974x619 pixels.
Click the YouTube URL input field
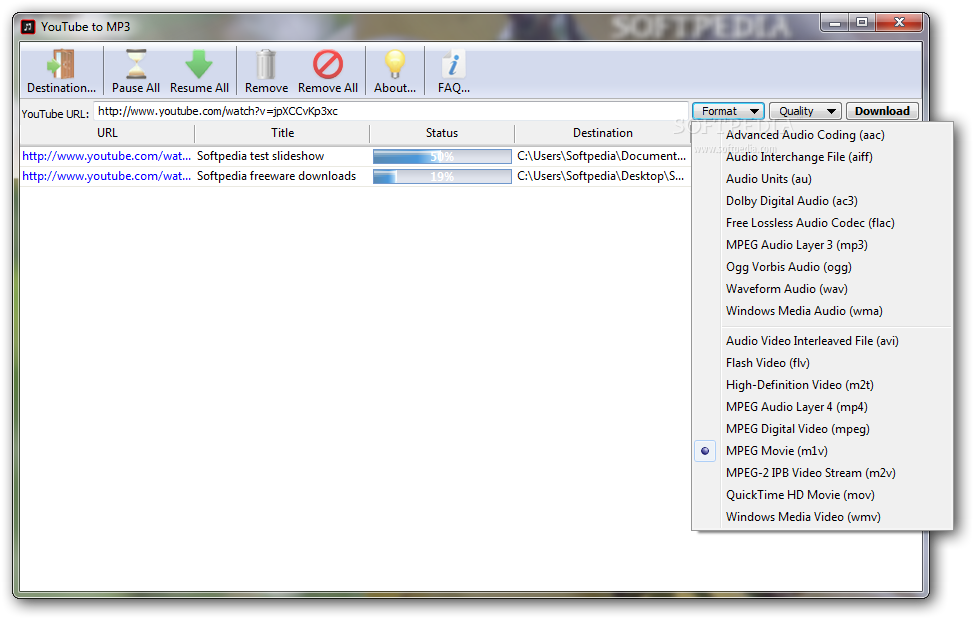click(x=391, y=111)
